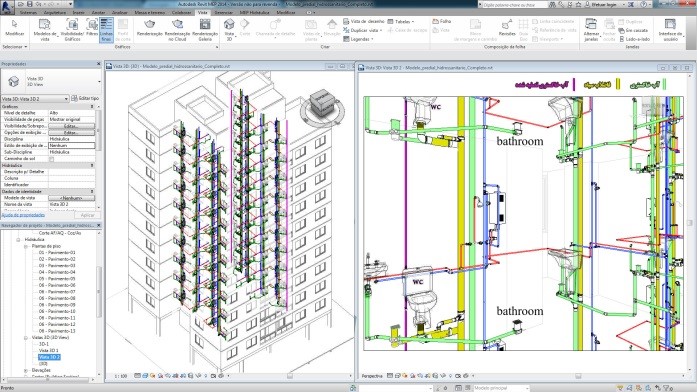Click the Open folder icon in quick access toolbar

pyautogui.click(x=21, y=4)
